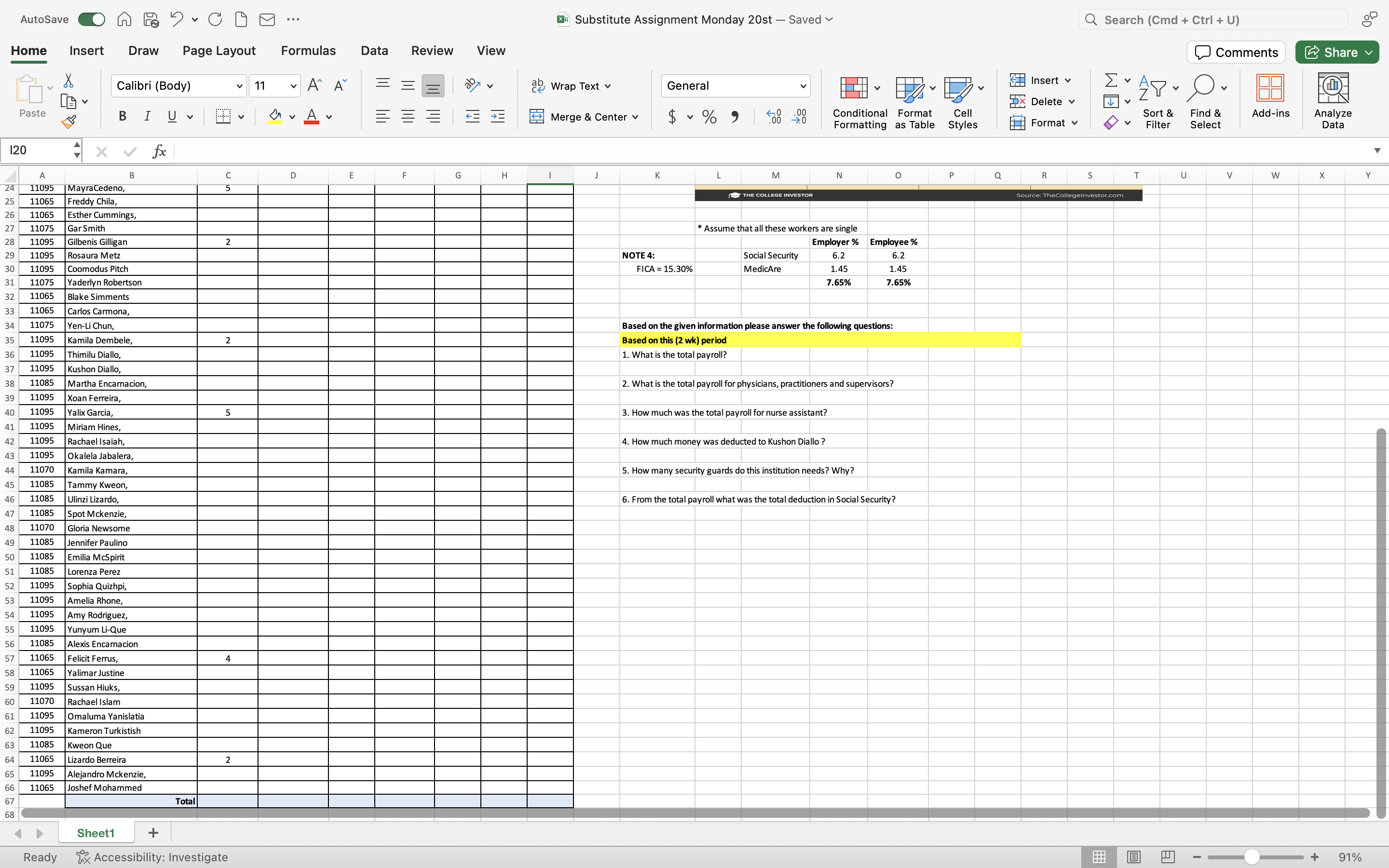Click the AutoSum sigma icon
The image size is (1389, 868).
[1111, 80]
